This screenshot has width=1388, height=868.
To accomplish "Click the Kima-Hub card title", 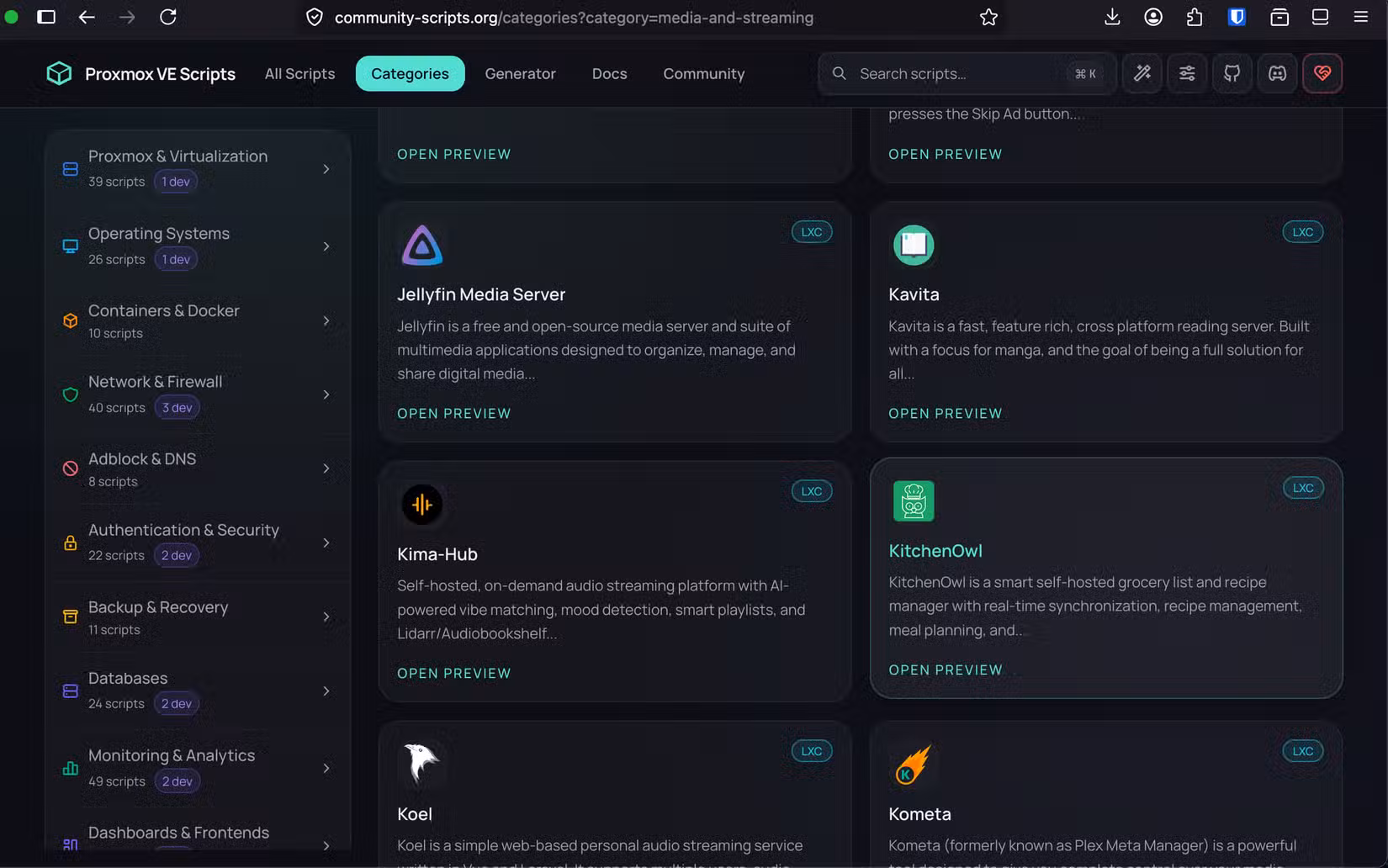I will [437, 554].
